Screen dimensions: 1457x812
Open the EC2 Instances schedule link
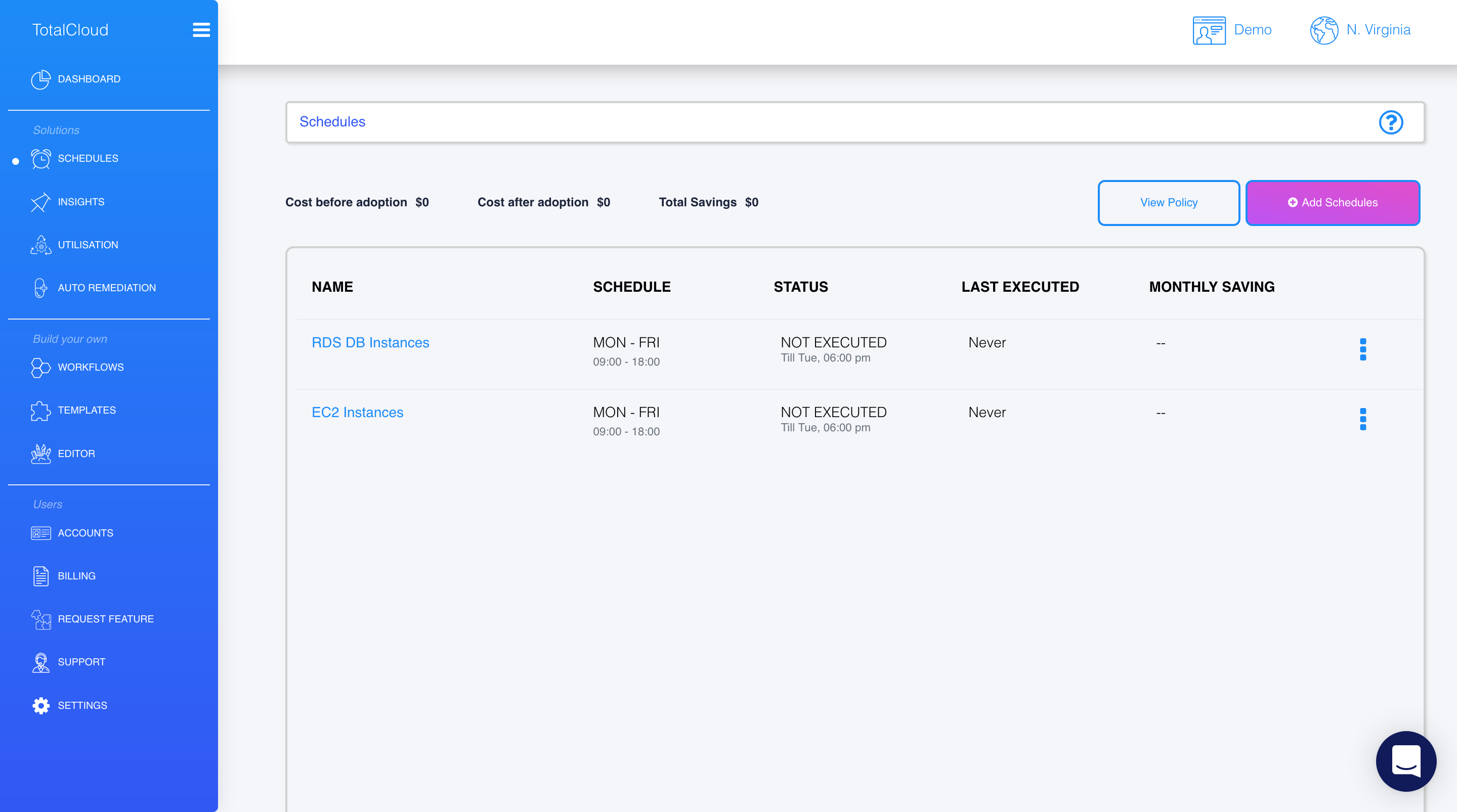[x=358, y=412]
